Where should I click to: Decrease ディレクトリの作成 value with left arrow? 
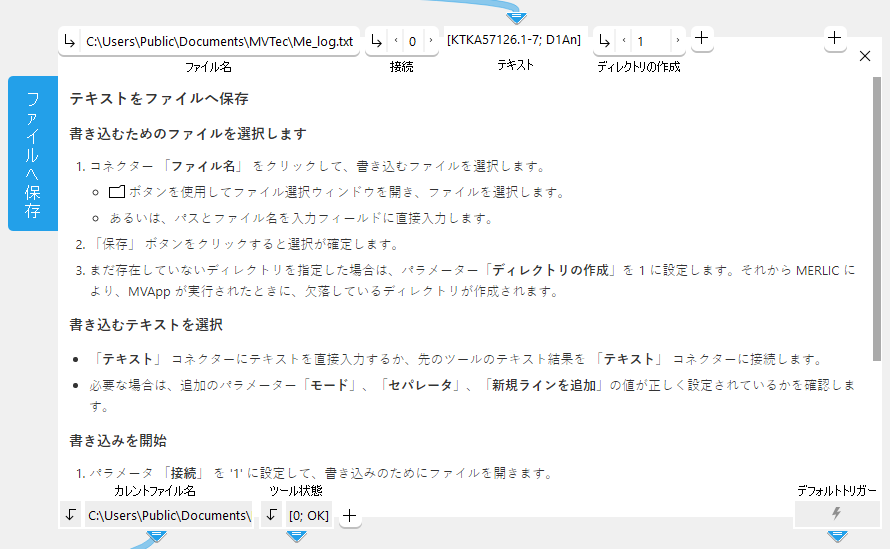pos(624,41)
